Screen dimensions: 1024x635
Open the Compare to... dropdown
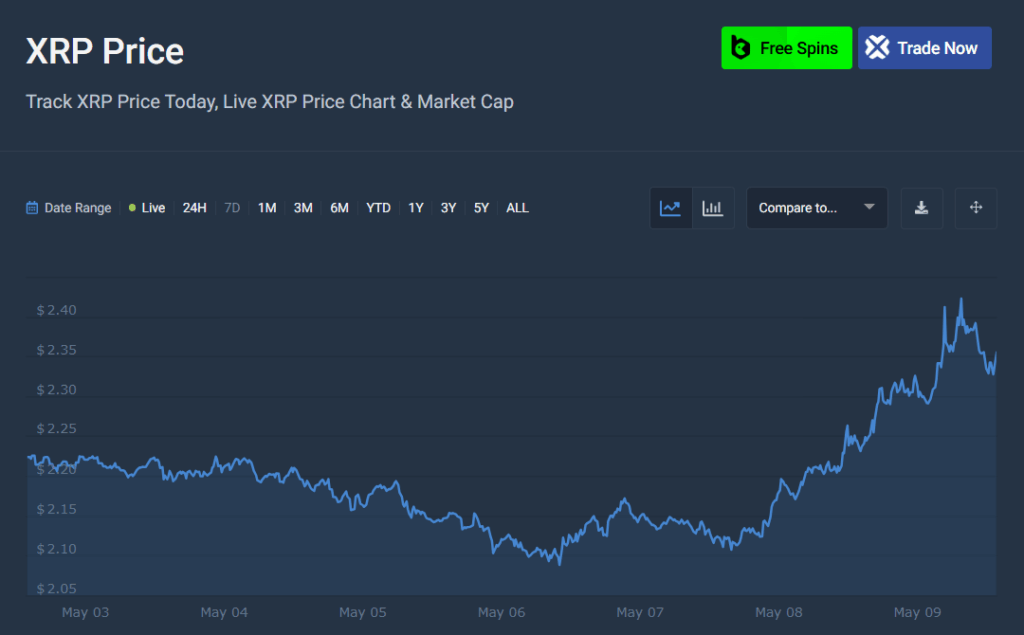[816, 208]
